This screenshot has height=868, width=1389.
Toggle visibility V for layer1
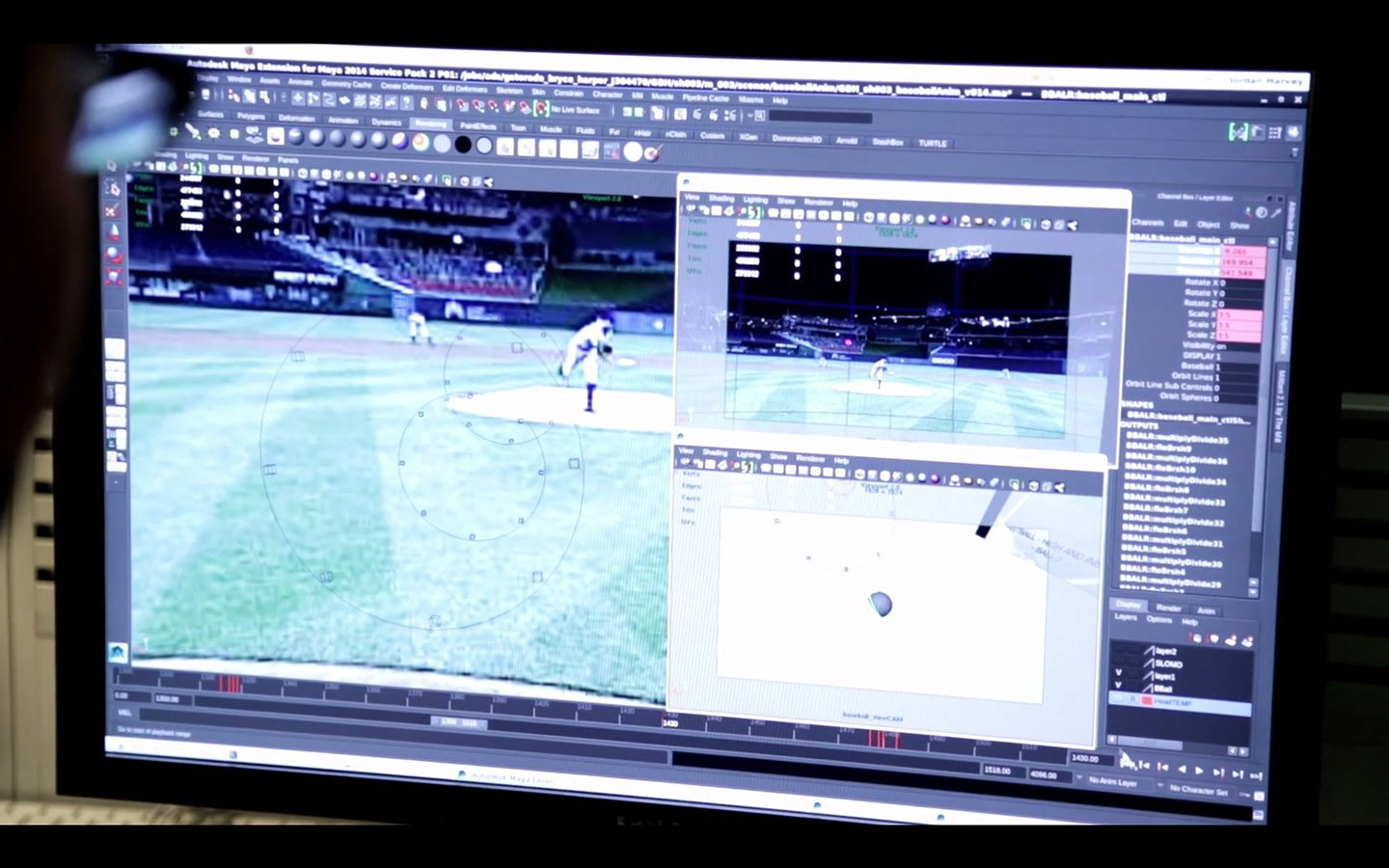(x=1118, y=674)
